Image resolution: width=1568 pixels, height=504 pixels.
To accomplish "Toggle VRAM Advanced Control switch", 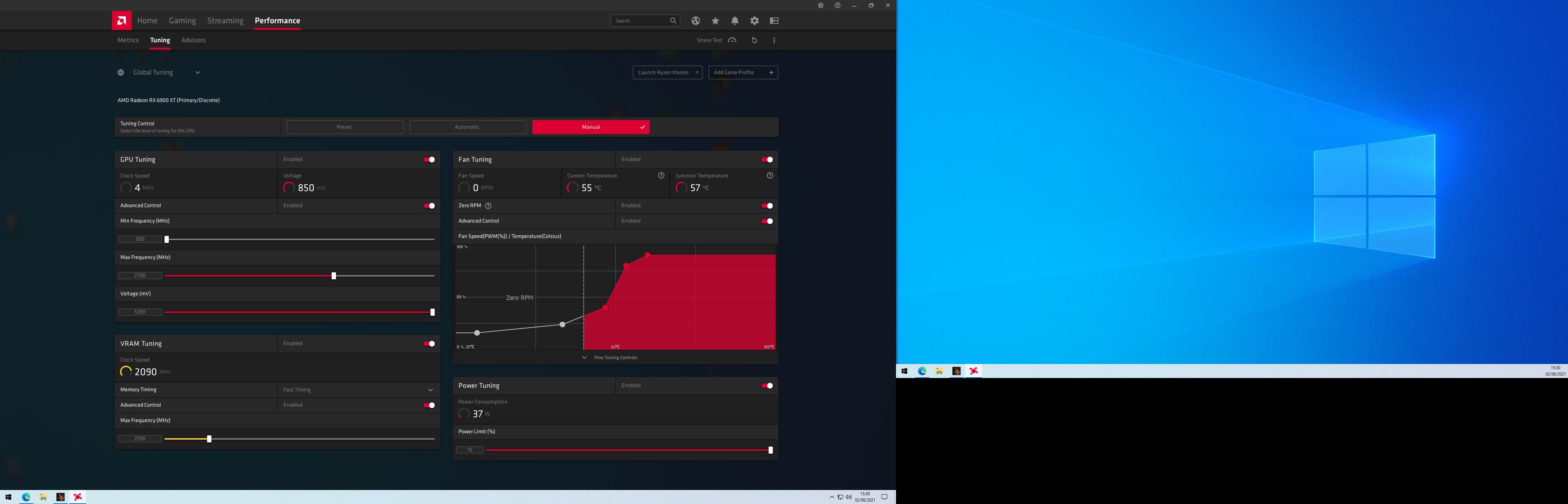I will pos(429,405).
